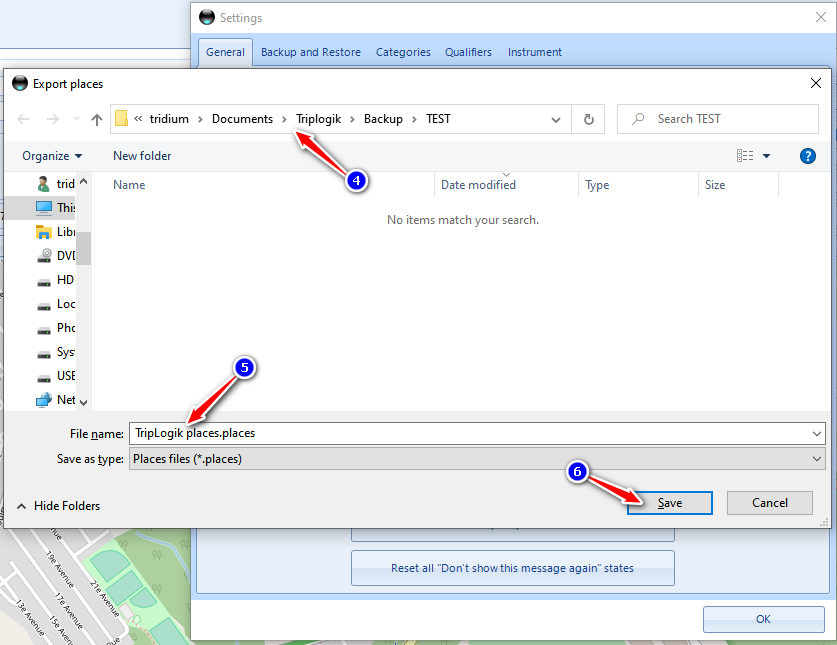
Task: Click into the Search TEST field
Action: click(718, 119)
